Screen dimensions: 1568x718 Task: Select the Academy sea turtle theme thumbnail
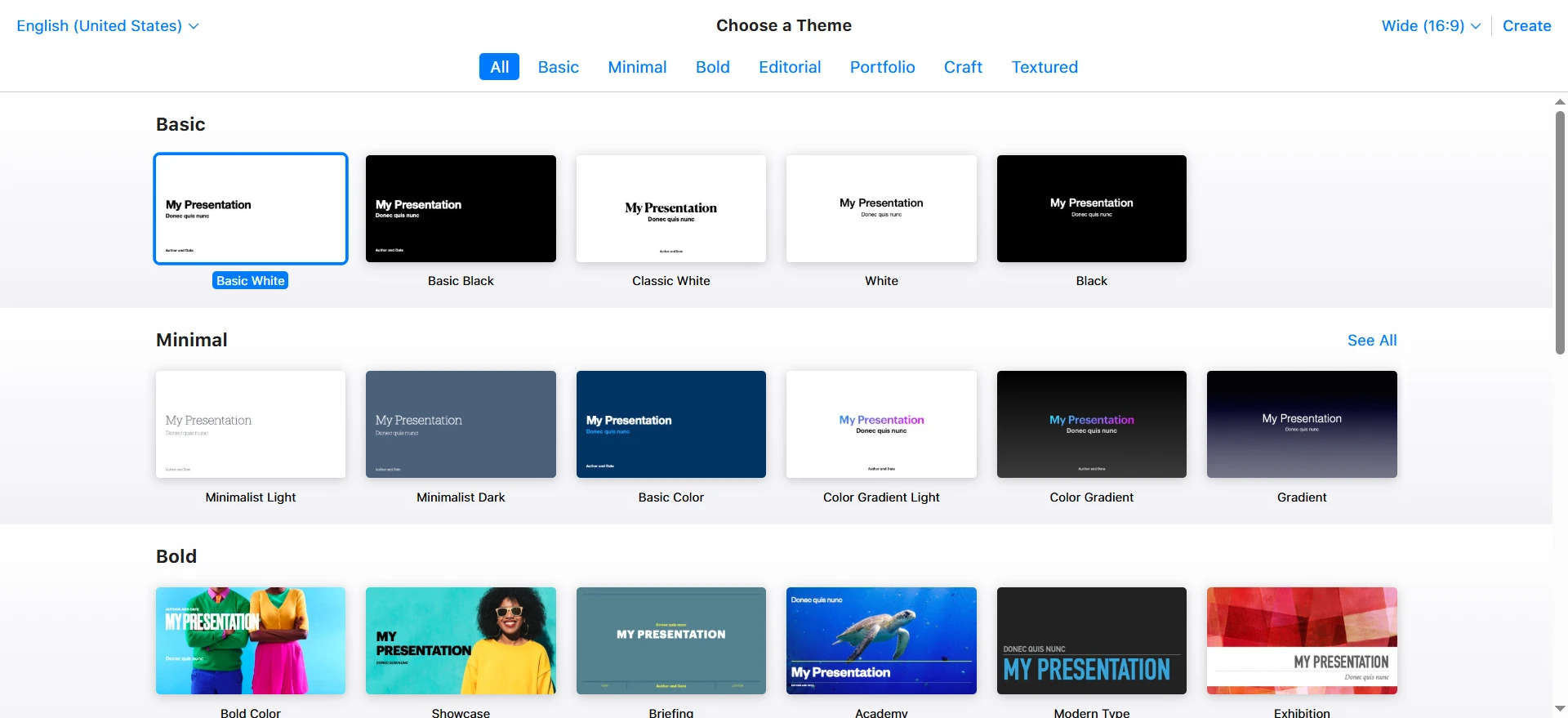(881, 641)
